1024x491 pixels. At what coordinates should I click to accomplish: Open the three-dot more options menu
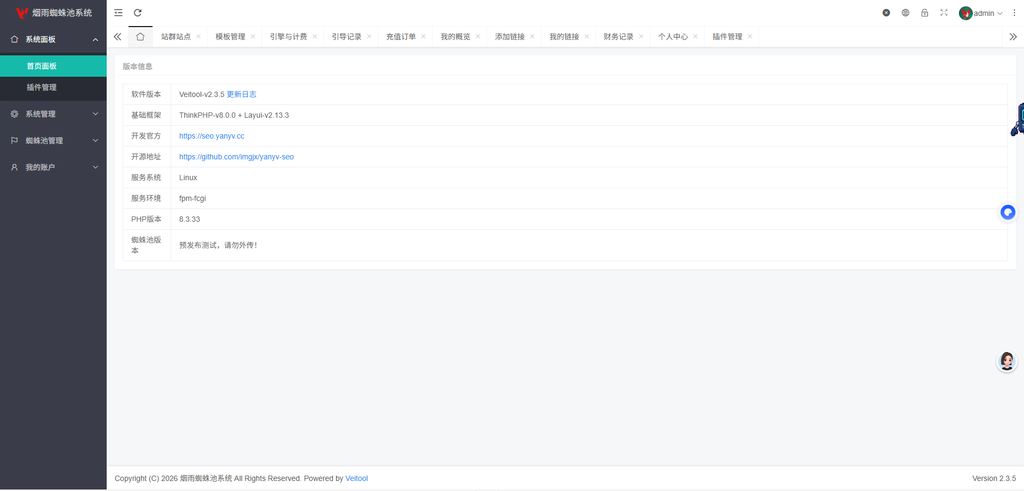point(1014,12)
